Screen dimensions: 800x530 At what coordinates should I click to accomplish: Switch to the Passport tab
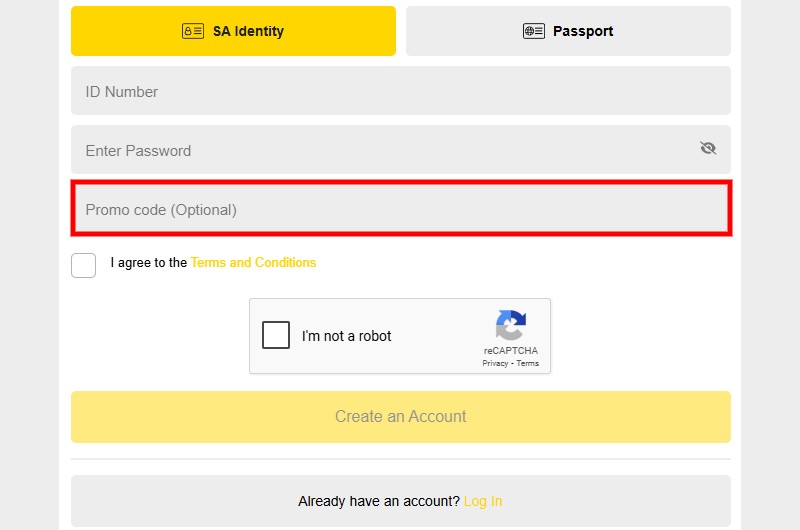click(568, 31)
